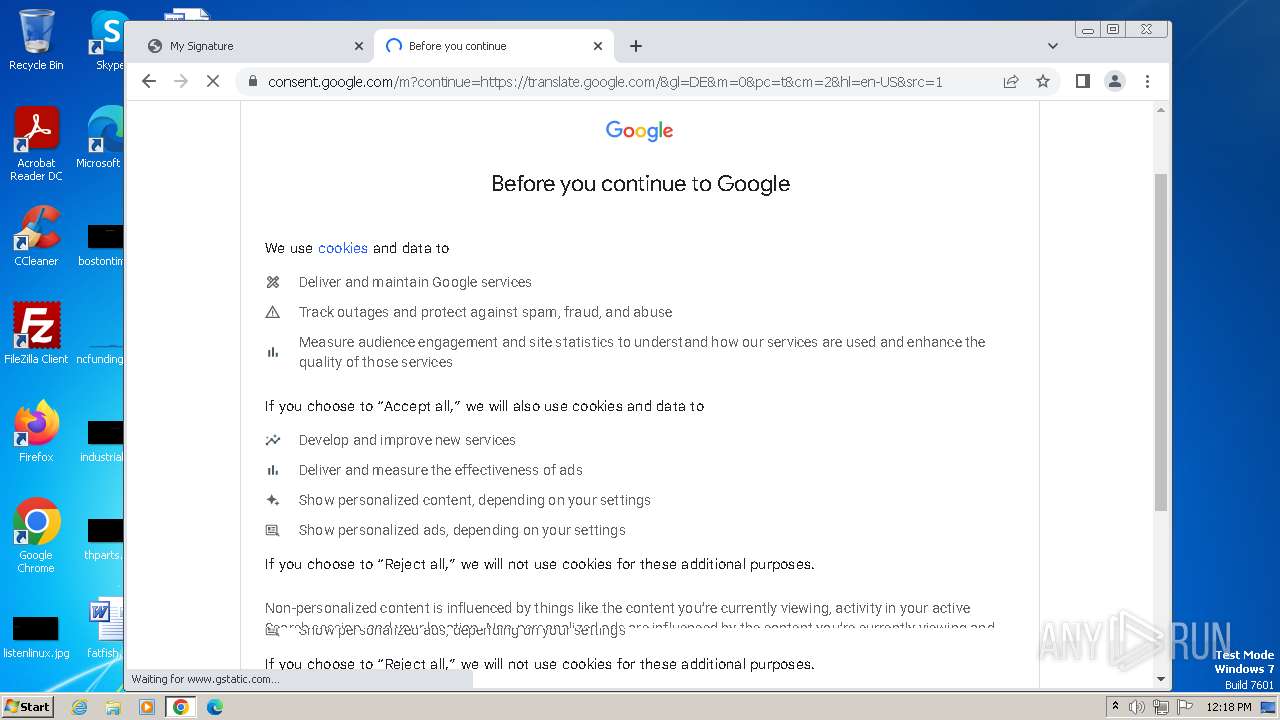Open the Action Center flag icon
This screenshot has height=720, width=1280.
point(1184,707)
